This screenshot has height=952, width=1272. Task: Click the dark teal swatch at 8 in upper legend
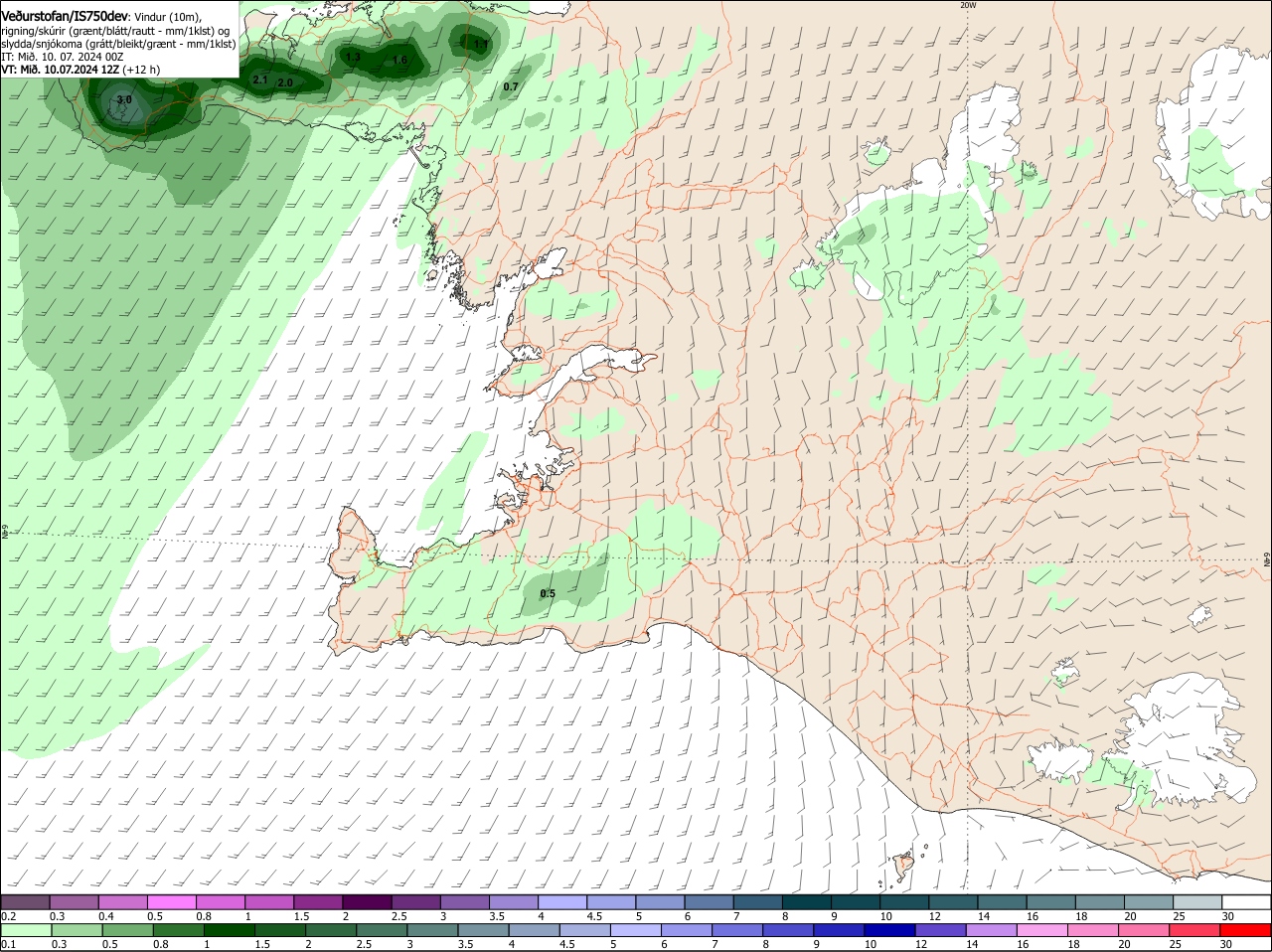pos(807,901)
